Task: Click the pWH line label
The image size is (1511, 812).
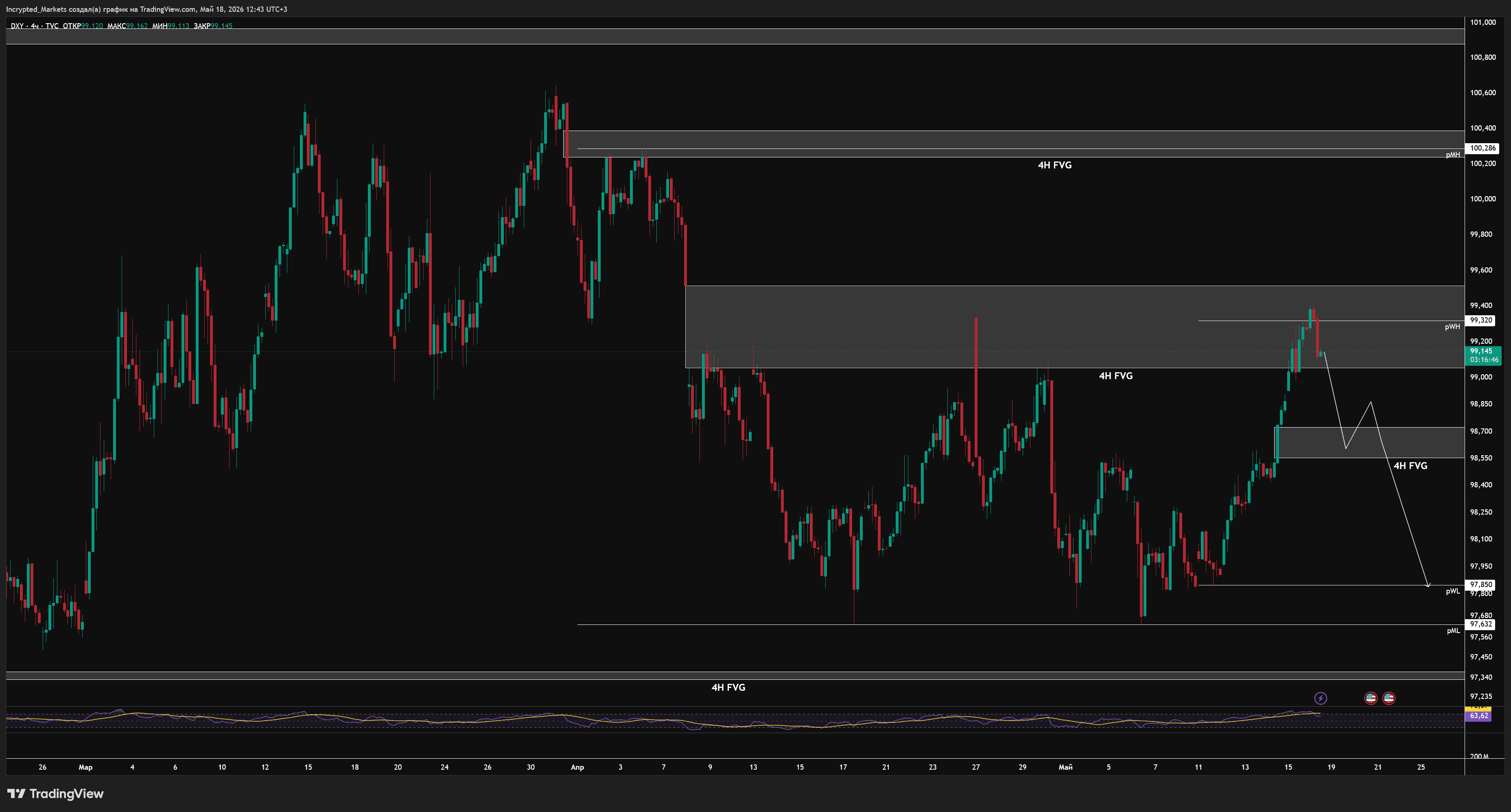Action: click(1452, 327)
